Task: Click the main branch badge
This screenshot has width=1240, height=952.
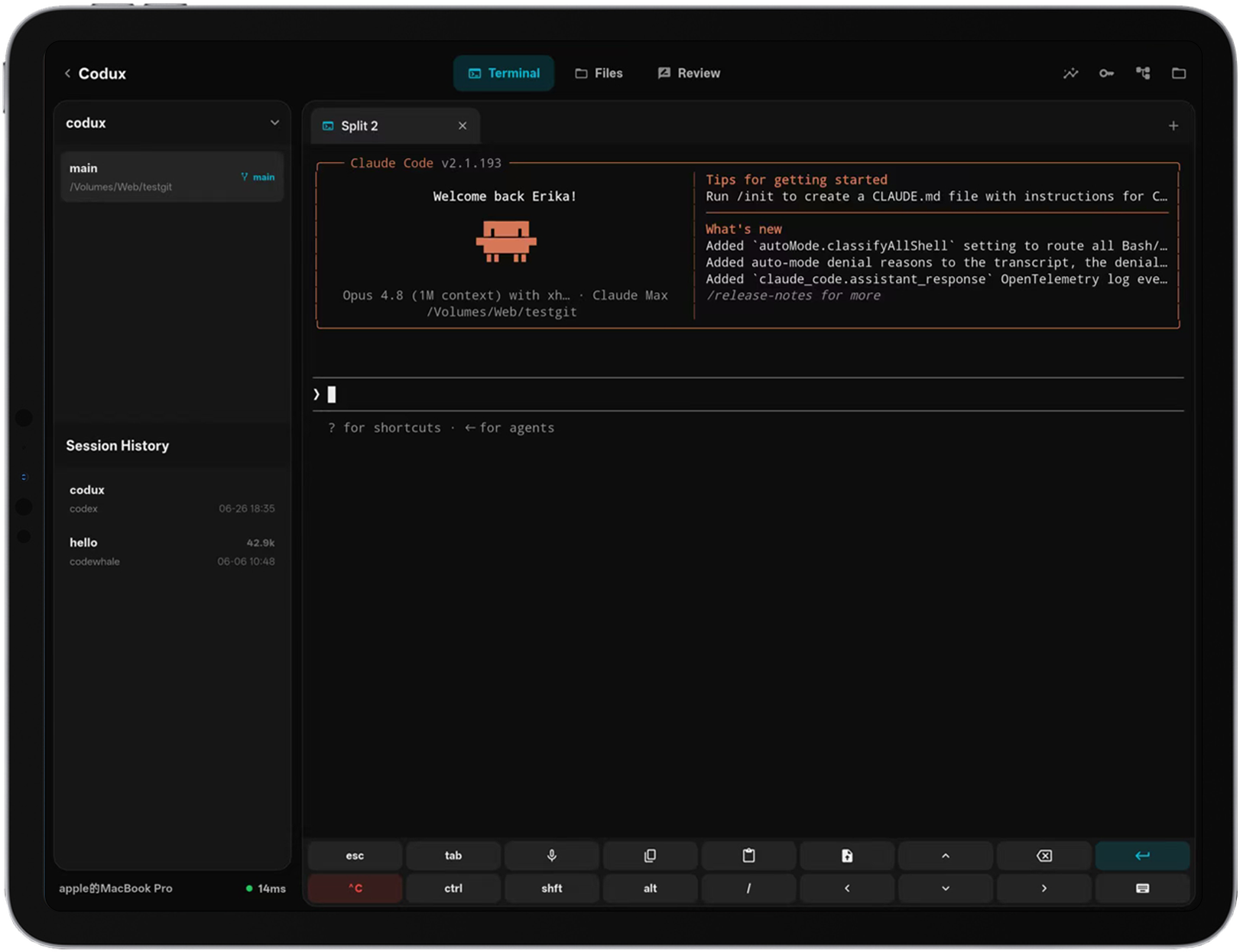Action: point(258,177)
